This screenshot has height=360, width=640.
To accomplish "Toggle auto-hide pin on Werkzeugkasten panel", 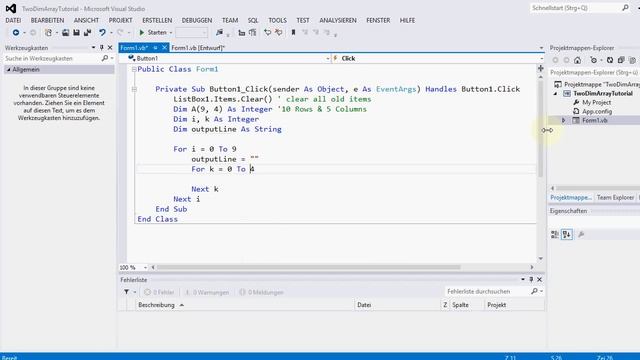I will coord(102,48).
